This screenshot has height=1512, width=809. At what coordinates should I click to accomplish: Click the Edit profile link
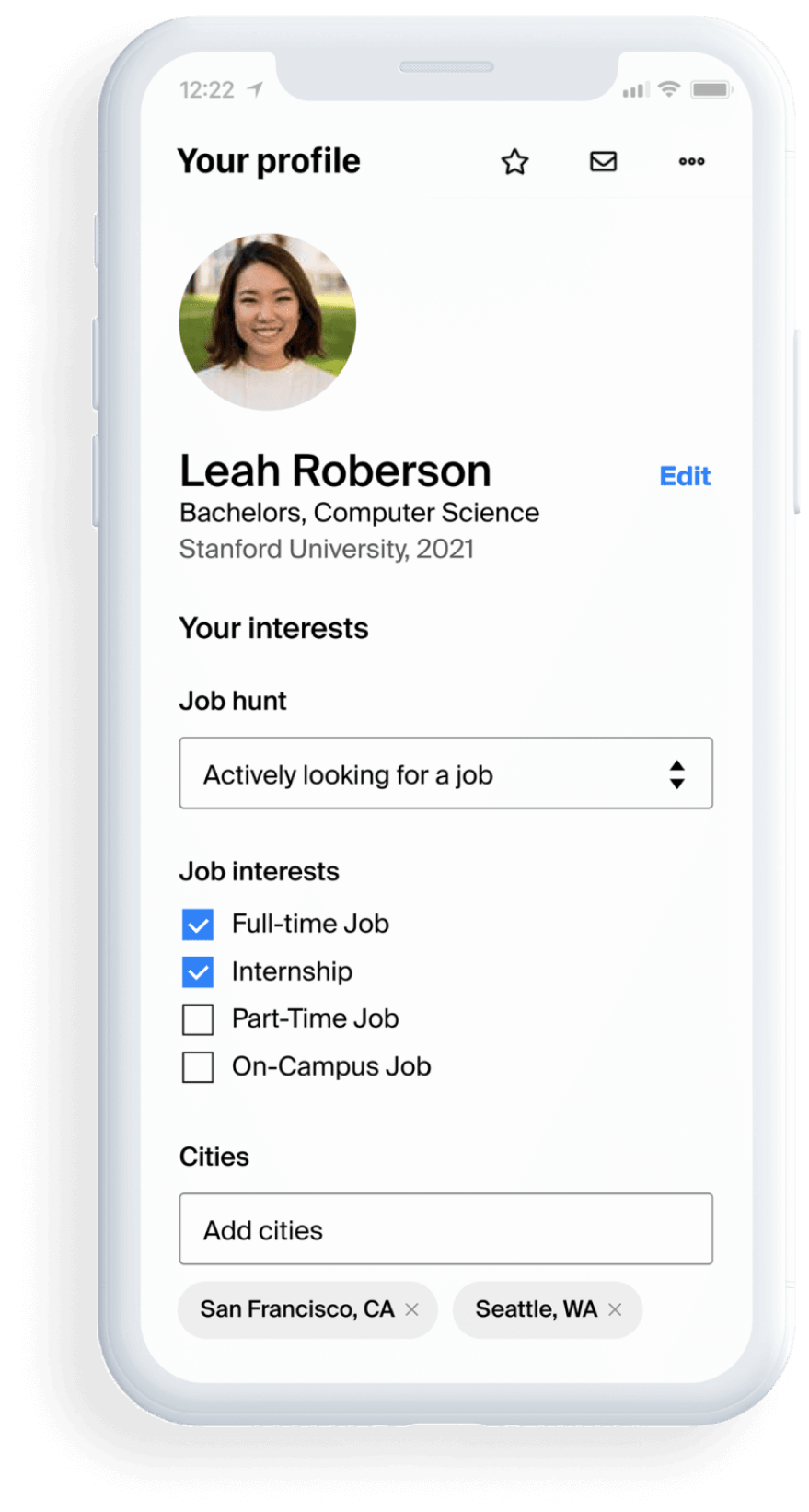click(685, 476)
